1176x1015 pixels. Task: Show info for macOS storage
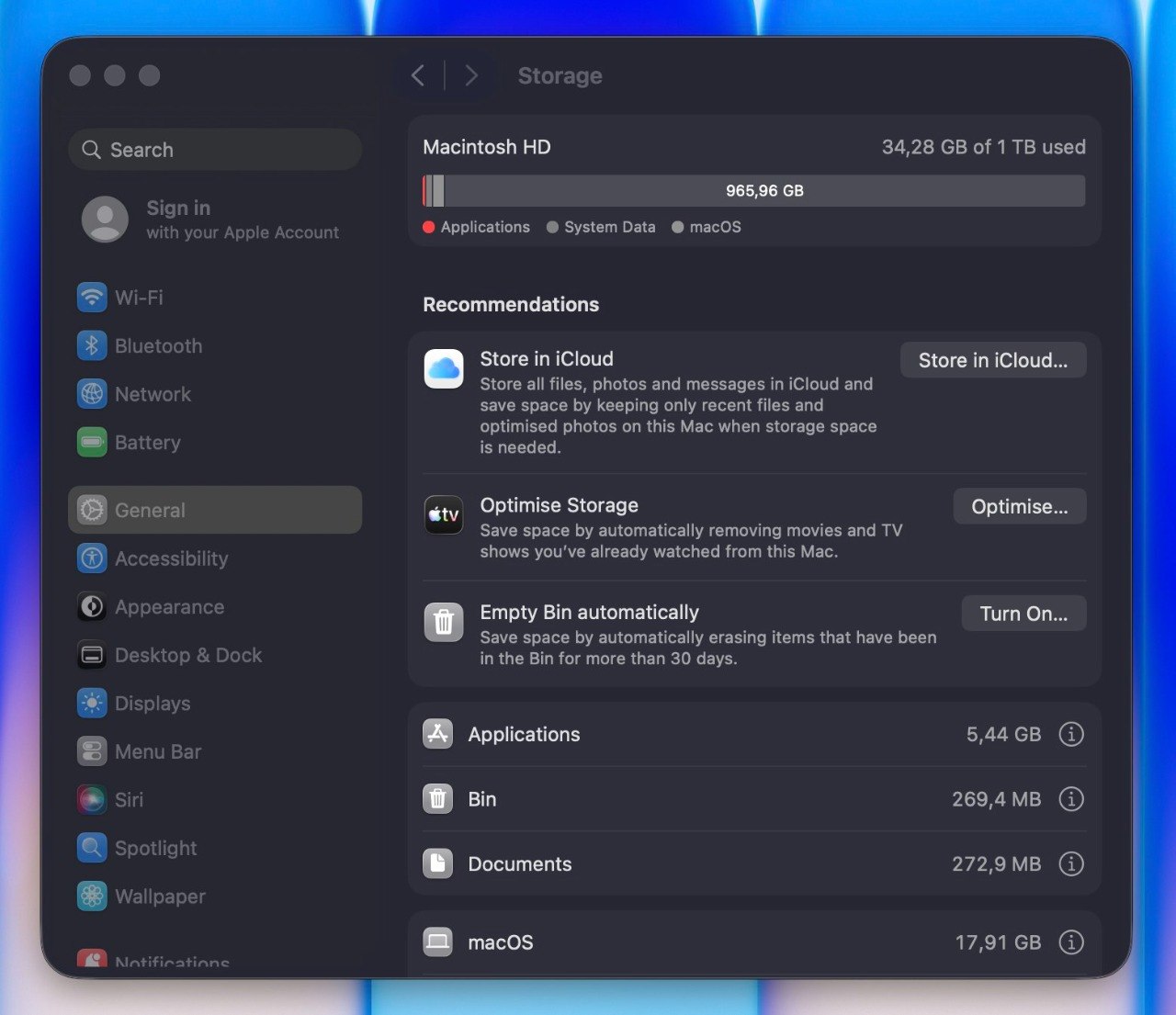tap(1071, 942)
